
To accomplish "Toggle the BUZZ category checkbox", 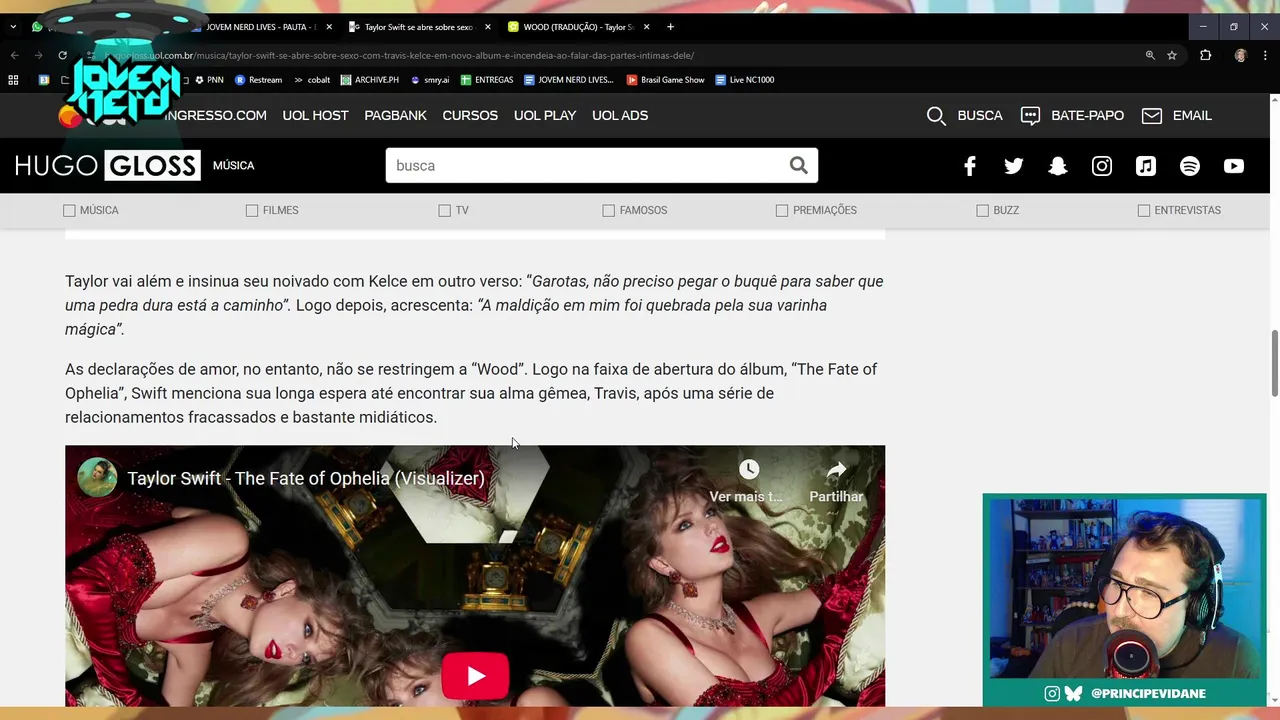I will [x=982, y=210].
